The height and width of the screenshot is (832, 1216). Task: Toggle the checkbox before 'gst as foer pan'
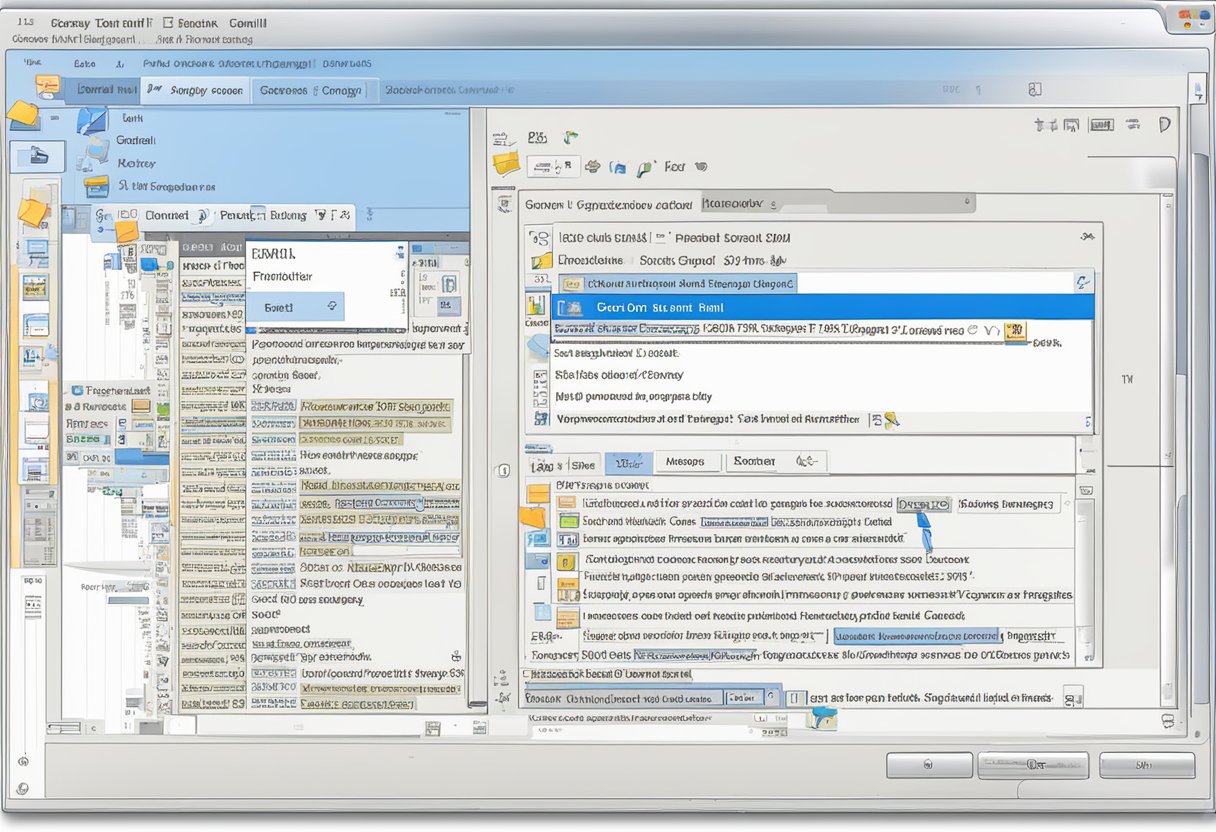point(795,697)
